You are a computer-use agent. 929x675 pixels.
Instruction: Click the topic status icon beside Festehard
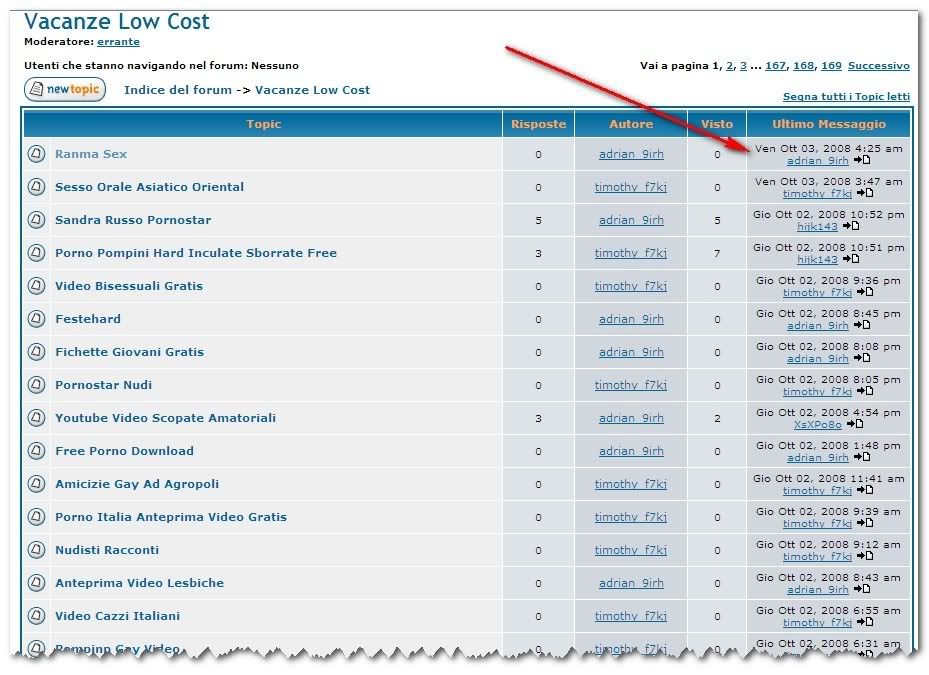36,319
